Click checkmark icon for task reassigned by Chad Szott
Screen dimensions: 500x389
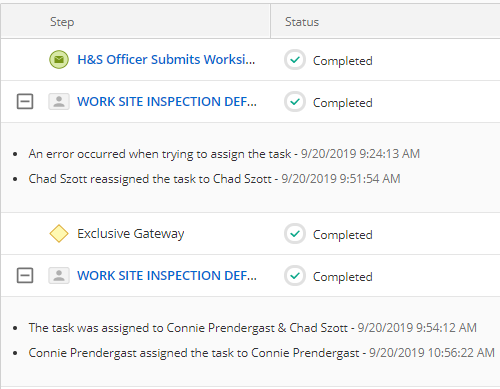(295, 102)
